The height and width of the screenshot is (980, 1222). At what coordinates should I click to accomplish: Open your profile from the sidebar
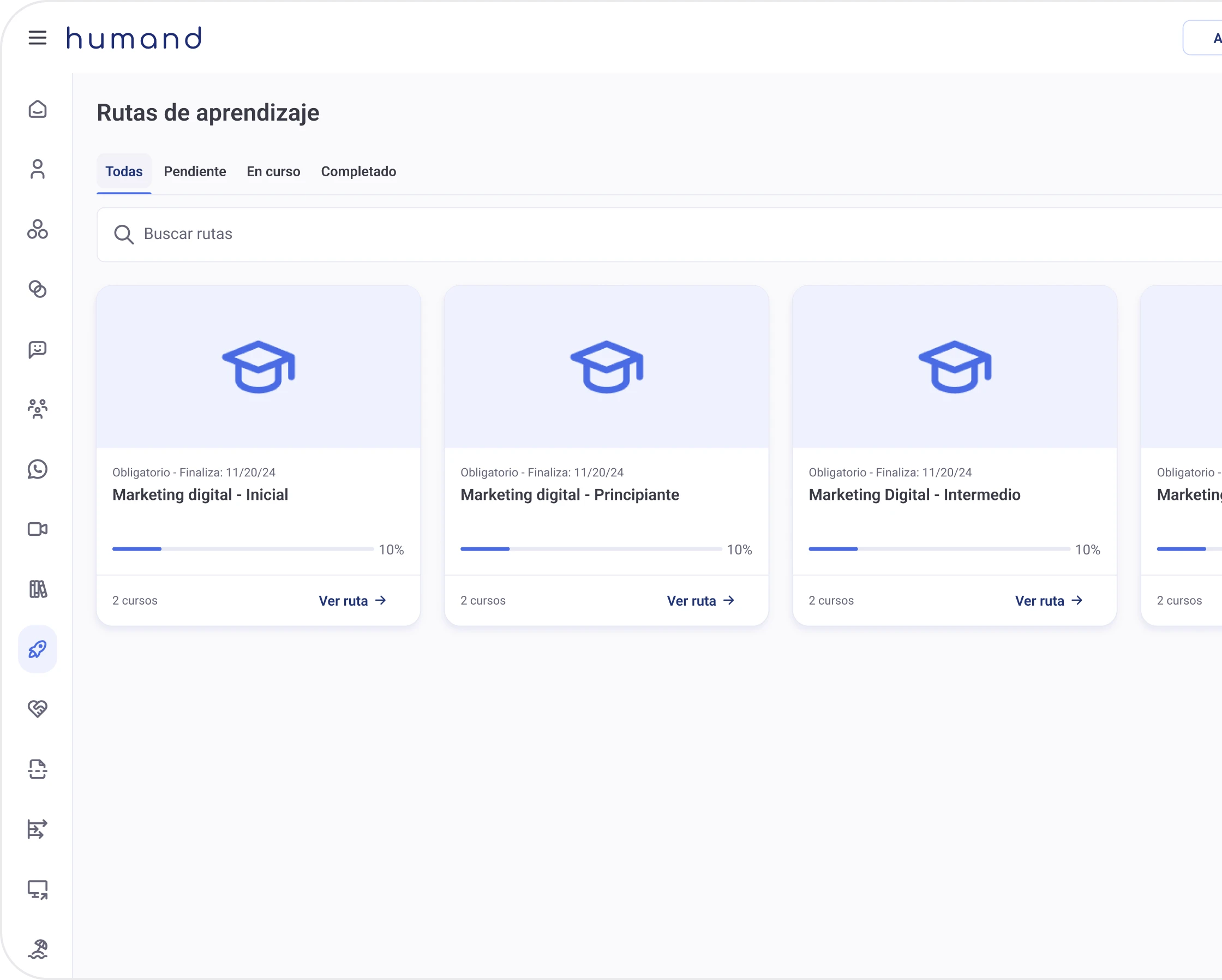tap(38, 170)
